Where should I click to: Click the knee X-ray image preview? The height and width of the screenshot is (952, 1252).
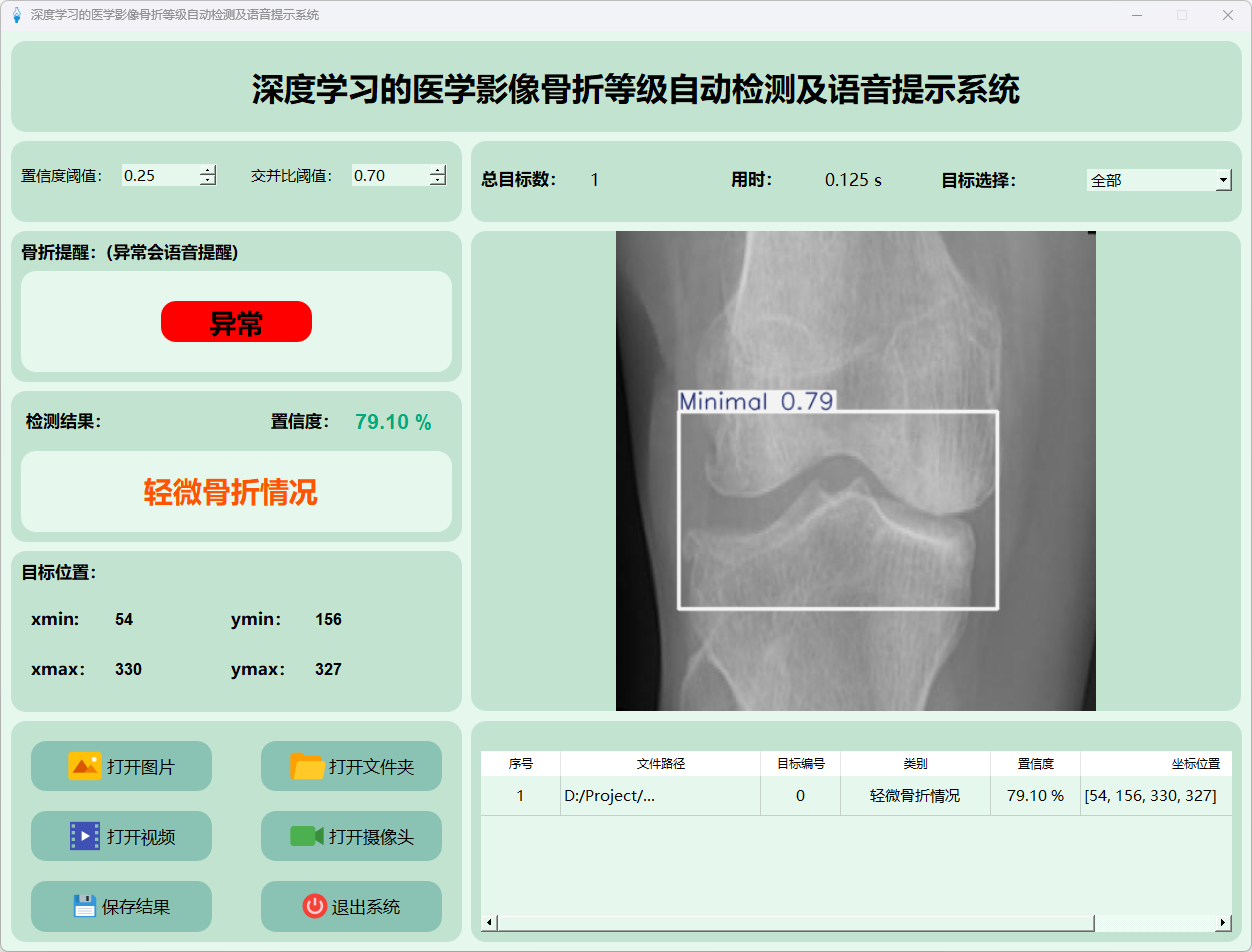[856, 471]
